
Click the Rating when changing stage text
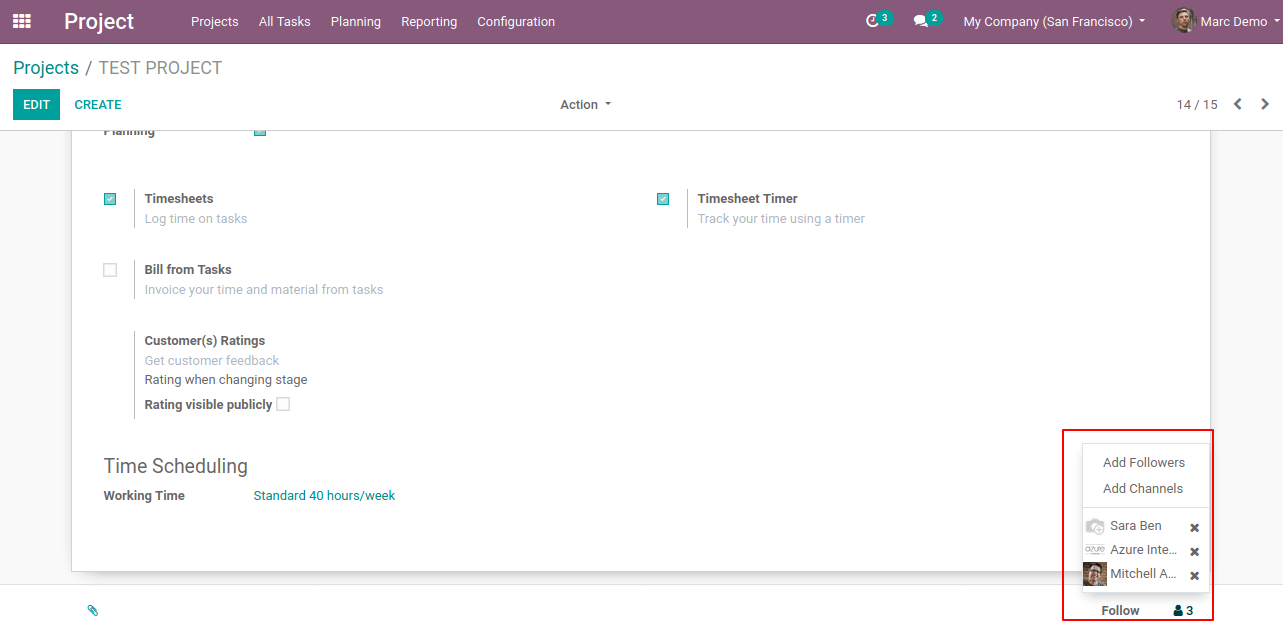tap(226, 380)
